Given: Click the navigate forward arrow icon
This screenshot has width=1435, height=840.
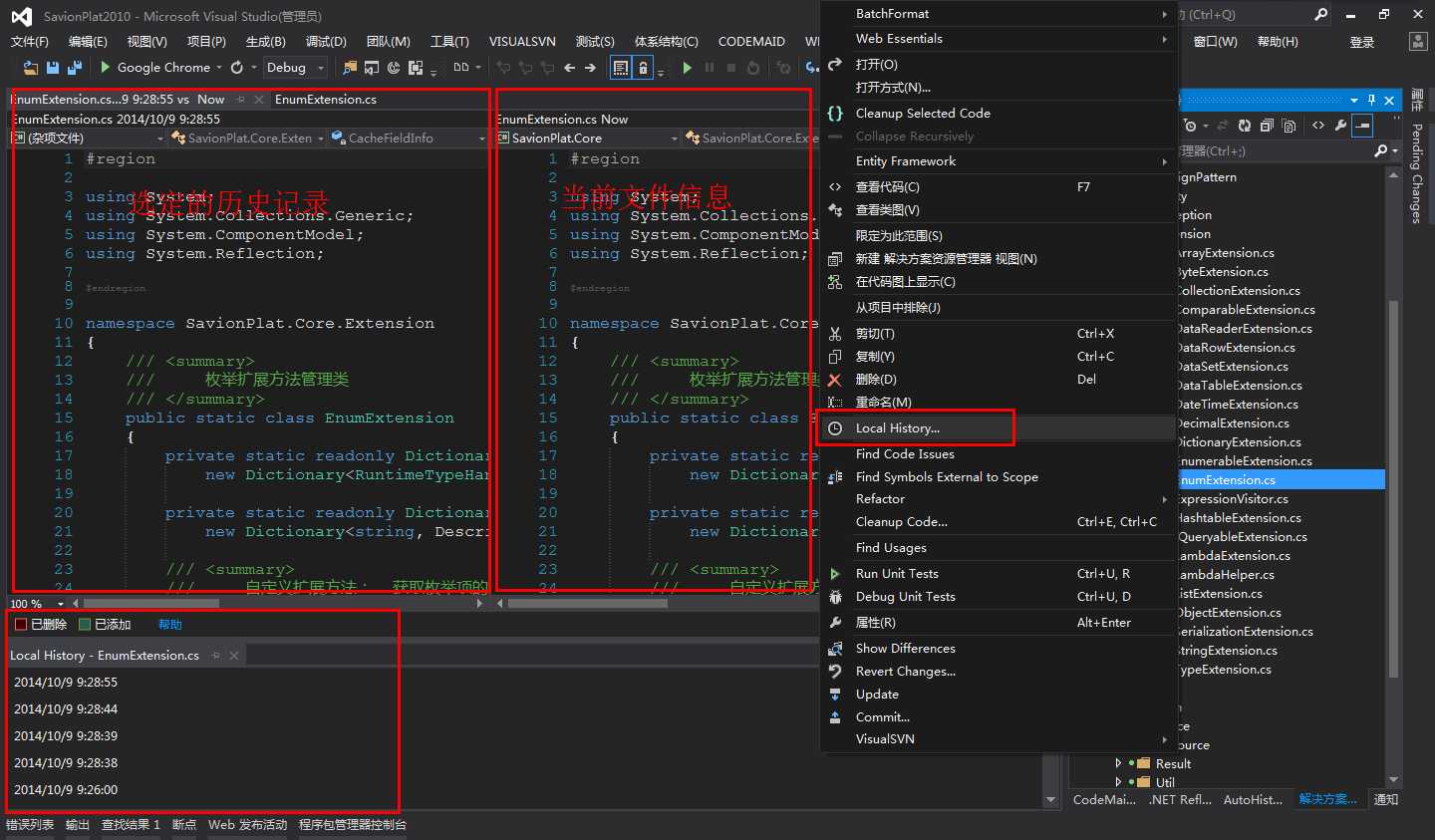Looking at the screenshot, I should pos(591,68).
